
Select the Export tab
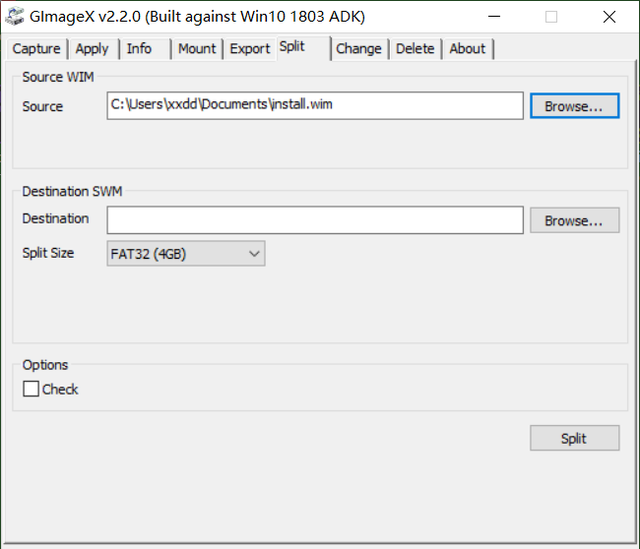pyautogui.click(x=250, y=49)
